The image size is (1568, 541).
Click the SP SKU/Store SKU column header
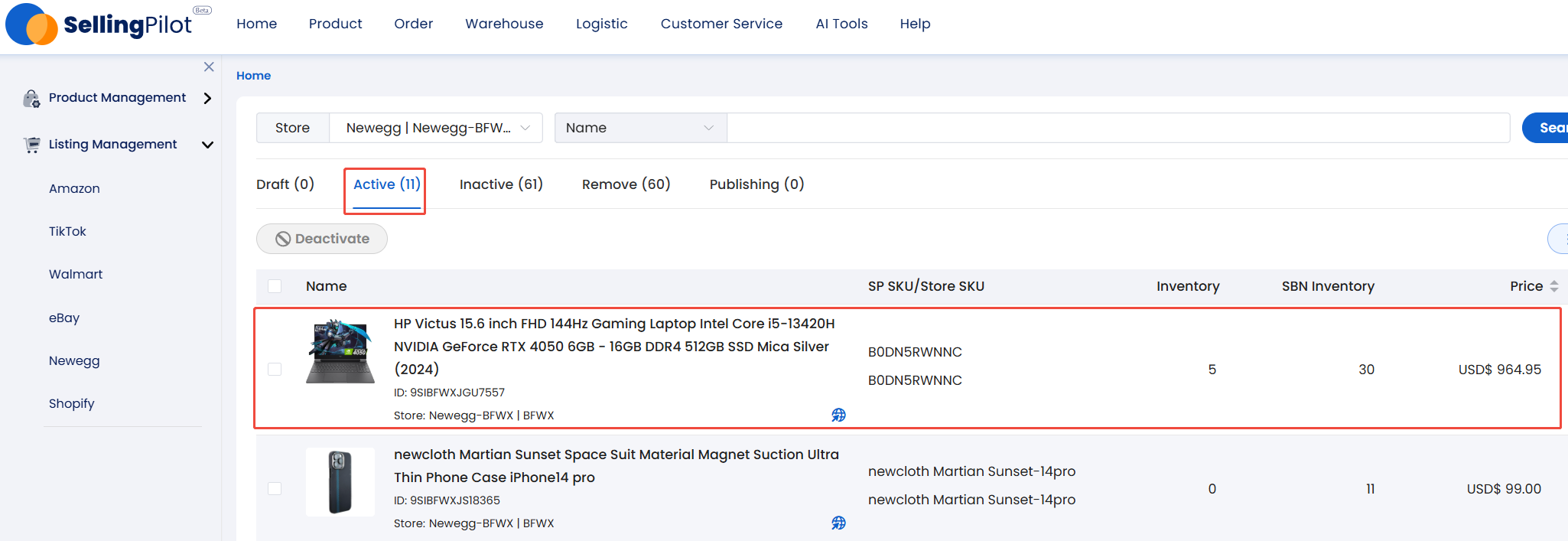coord(926,286)
